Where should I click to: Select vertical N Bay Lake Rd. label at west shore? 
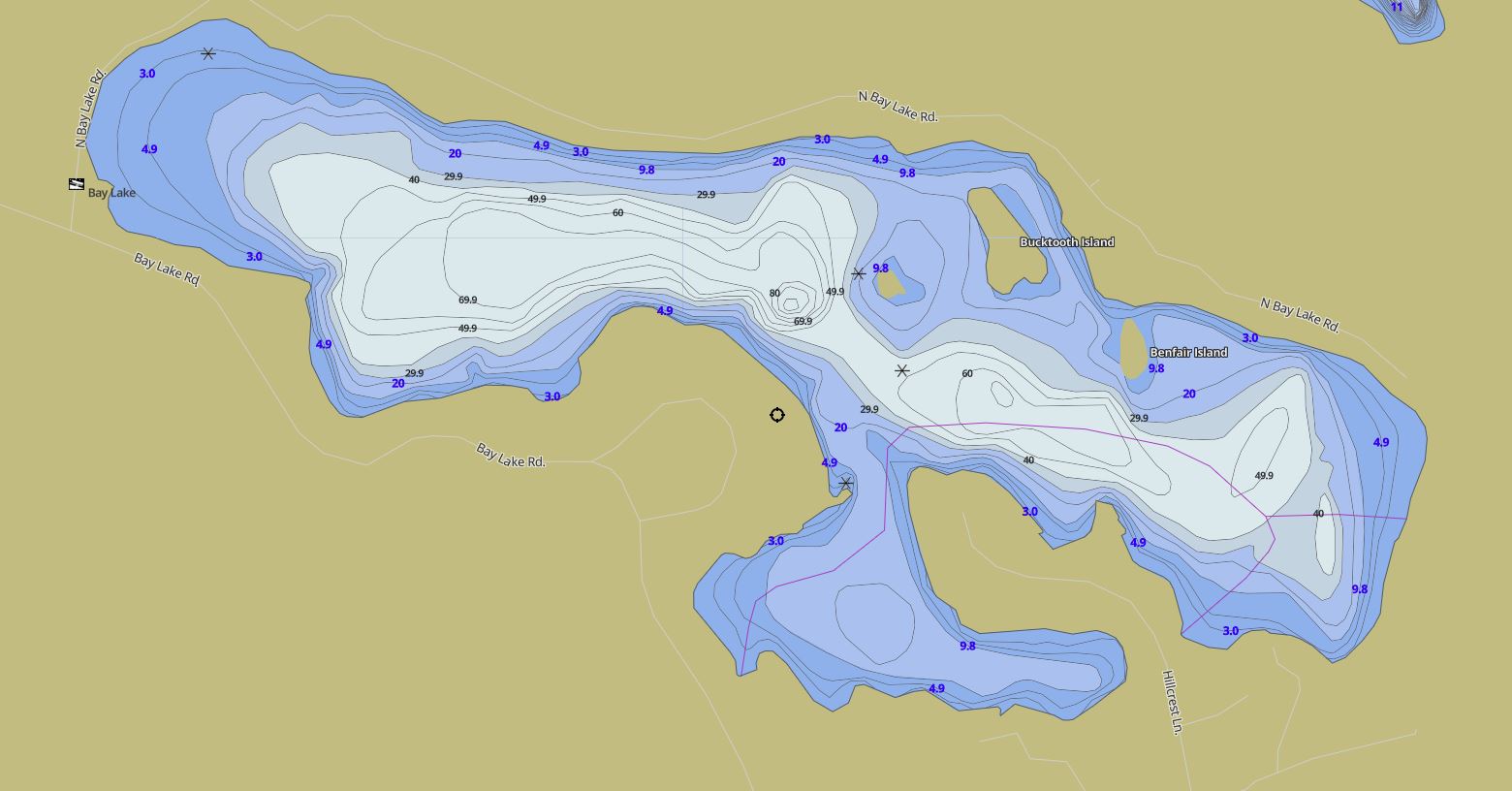(90, 108)
